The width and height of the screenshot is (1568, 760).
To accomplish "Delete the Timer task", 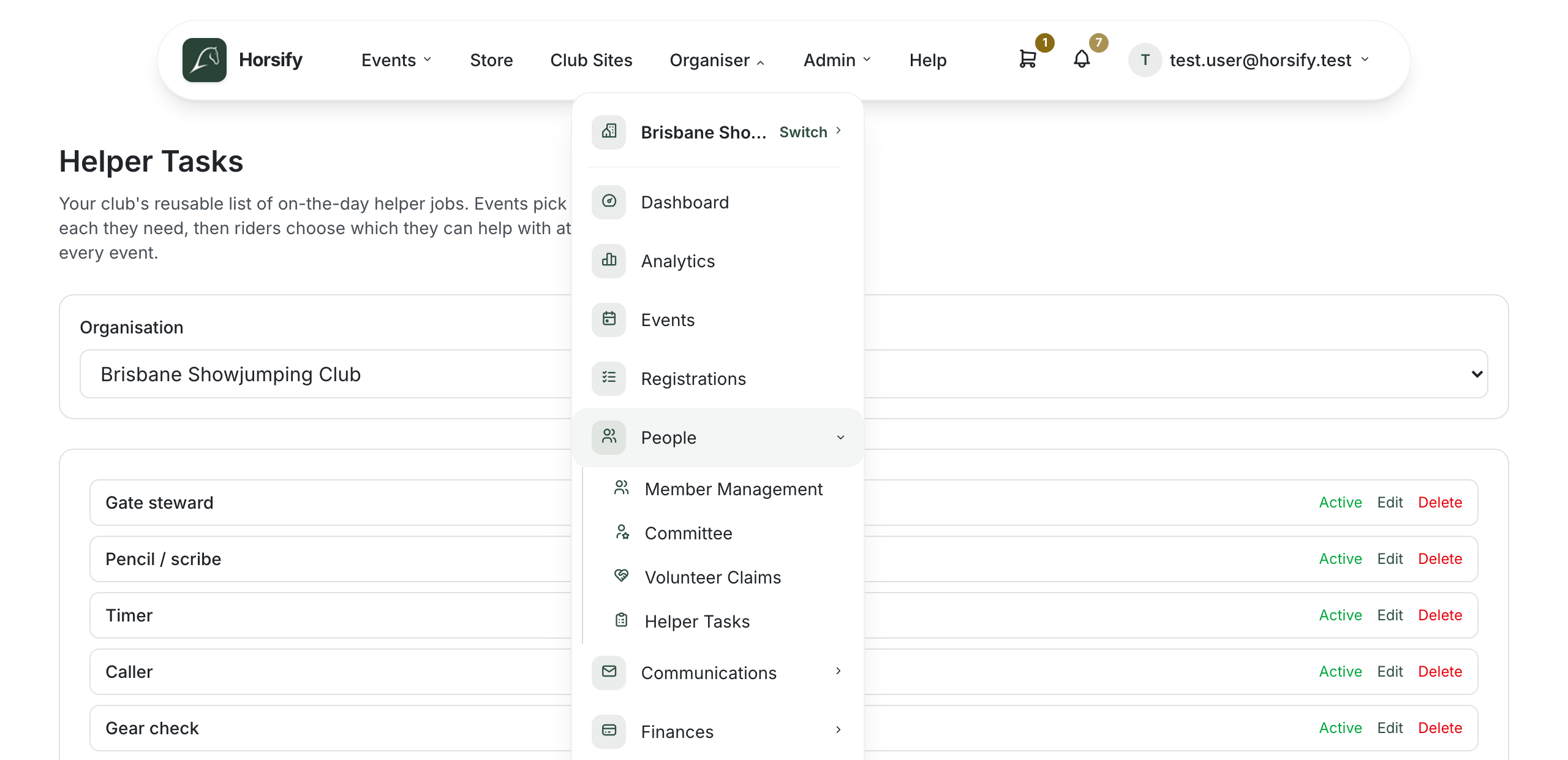I will tap(1440, 615).
